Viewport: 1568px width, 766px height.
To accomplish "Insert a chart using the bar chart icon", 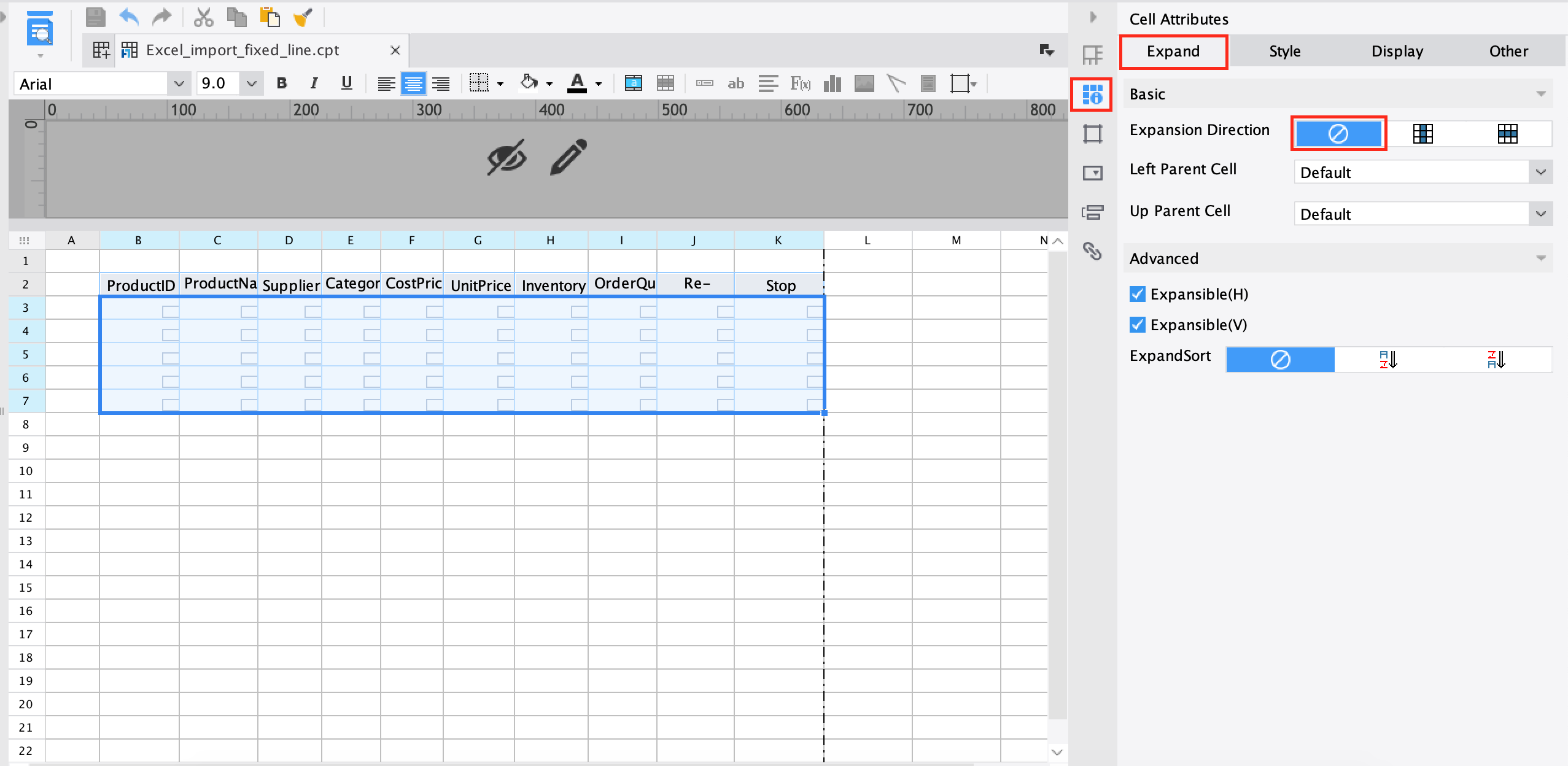I will point(832,83).
